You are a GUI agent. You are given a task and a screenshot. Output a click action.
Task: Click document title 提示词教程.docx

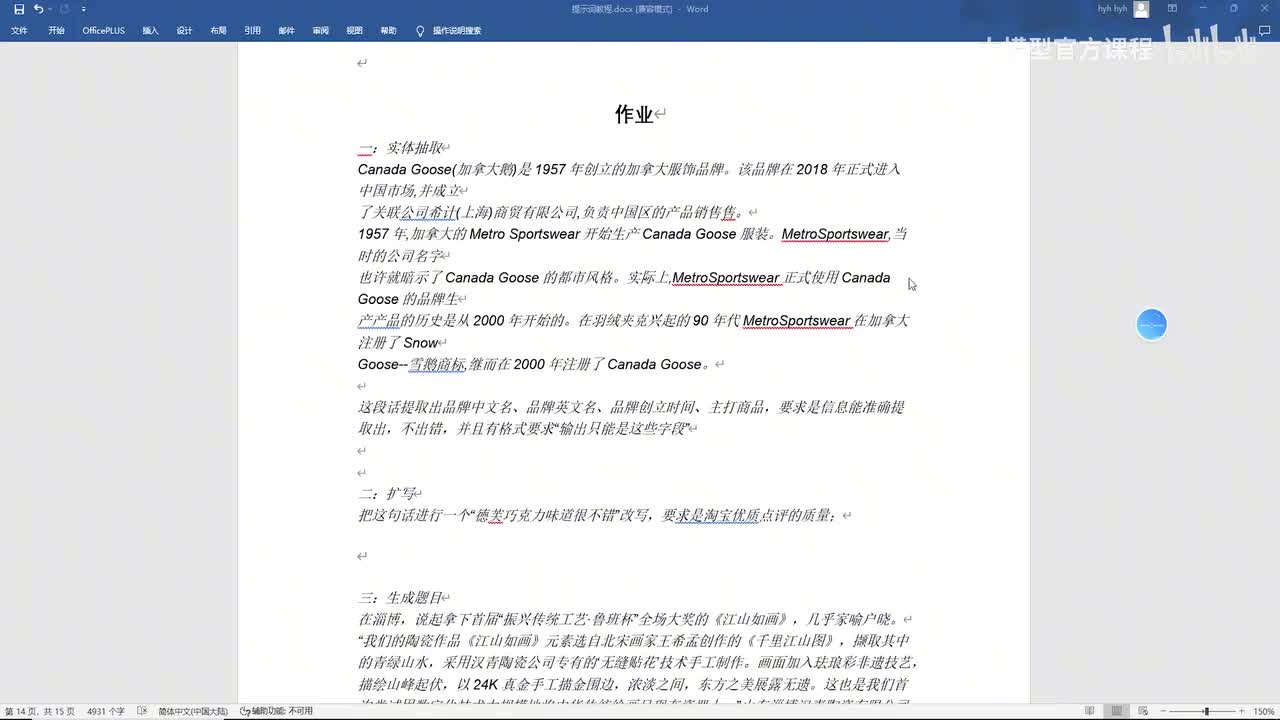605,9
